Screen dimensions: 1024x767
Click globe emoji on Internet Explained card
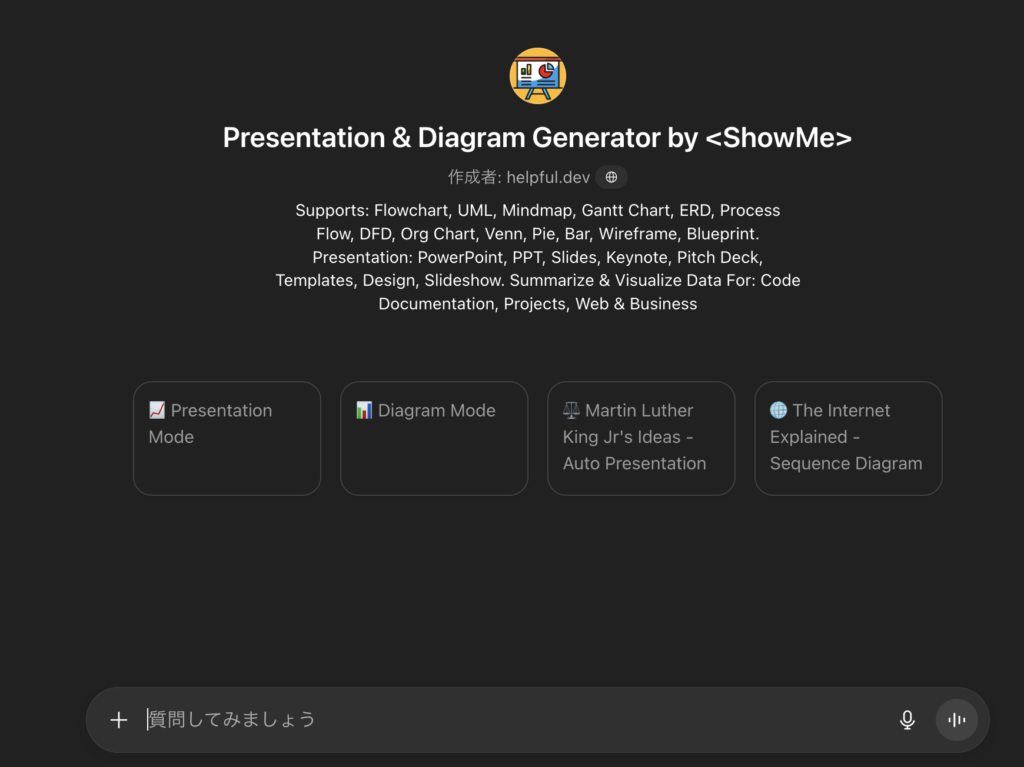(778, 410)
